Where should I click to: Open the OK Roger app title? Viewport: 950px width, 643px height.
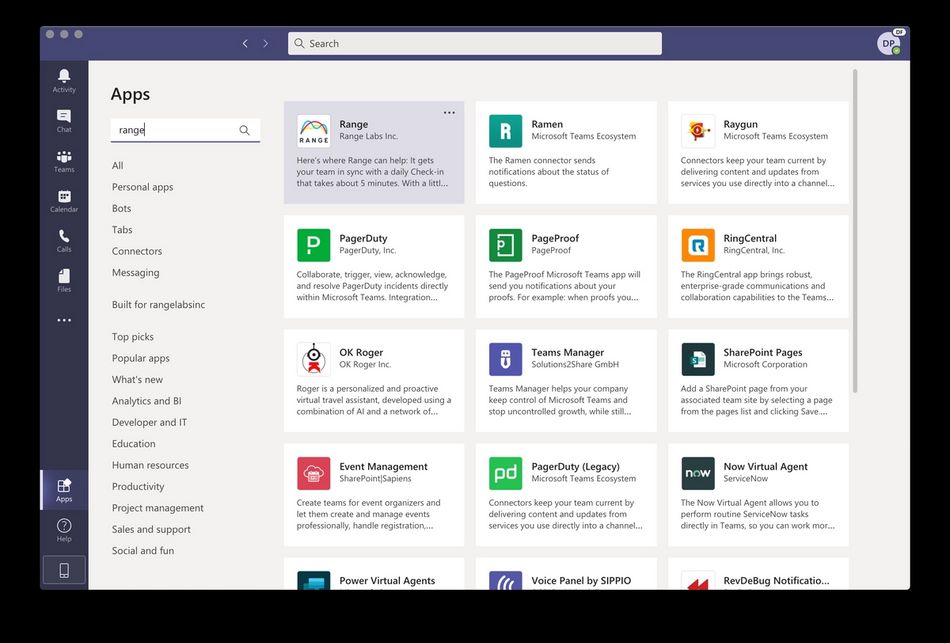pyautogui.click(x=361, y=352)
